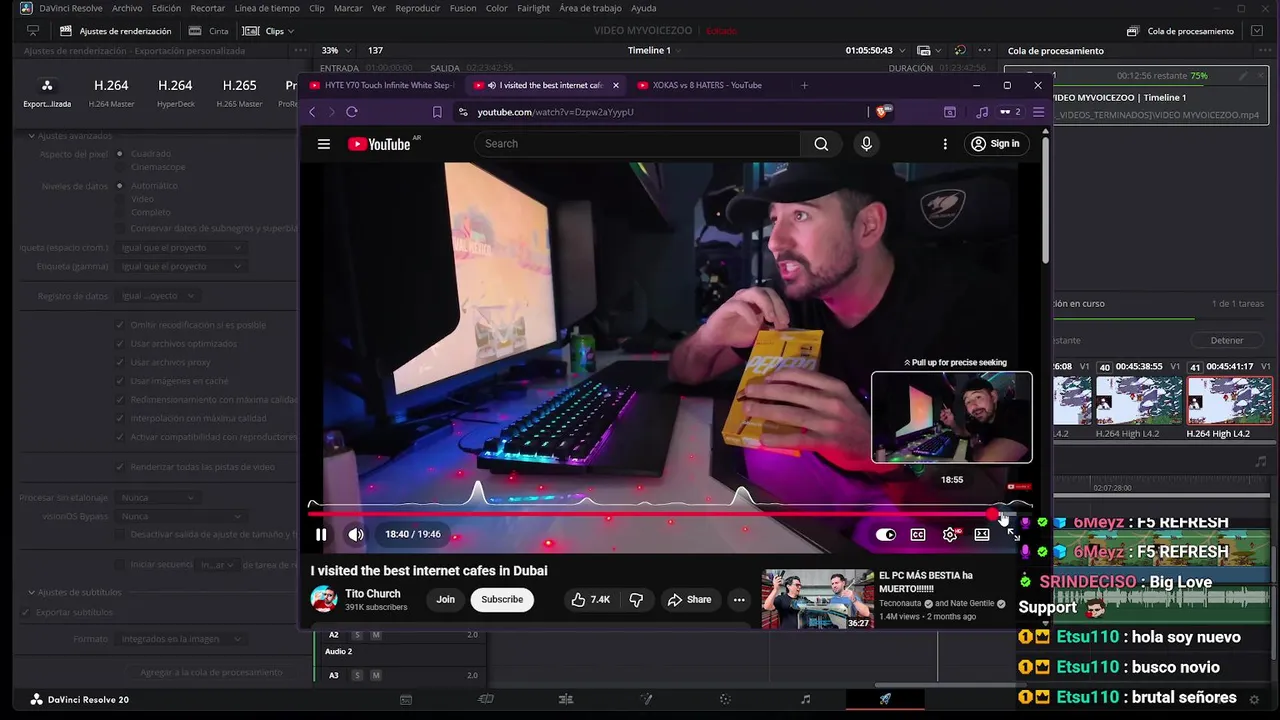Toggle Usar archivos optimizados checkbox

[x=120, y=343]
